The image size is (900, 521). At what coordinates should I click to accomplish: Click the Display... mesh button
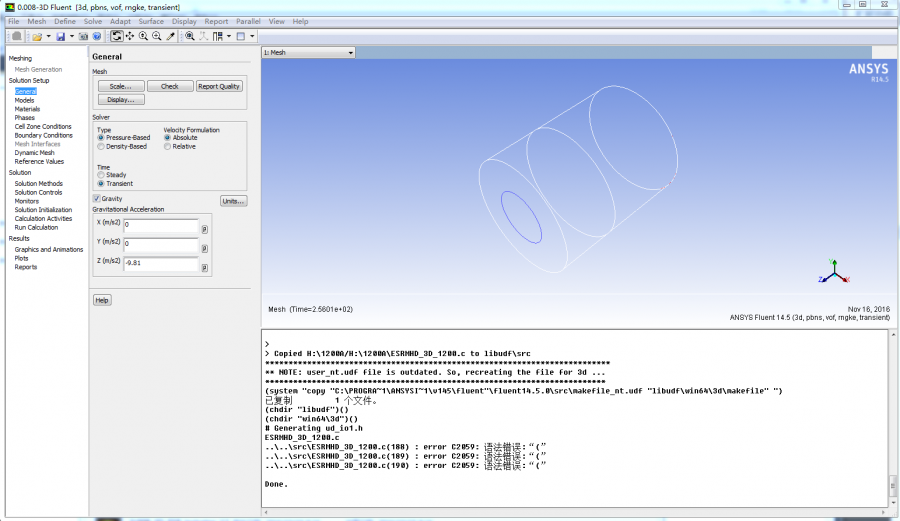pyautogui.click(x=121, y=100)
